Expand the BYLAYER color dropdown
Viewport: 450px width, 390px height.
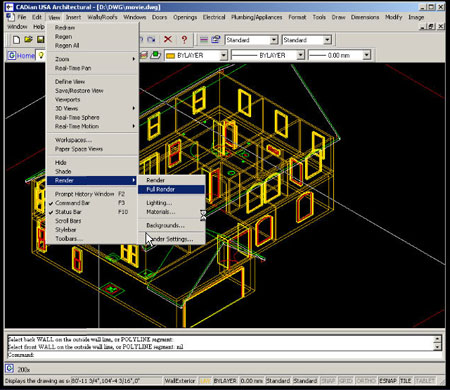click(224, 55)
